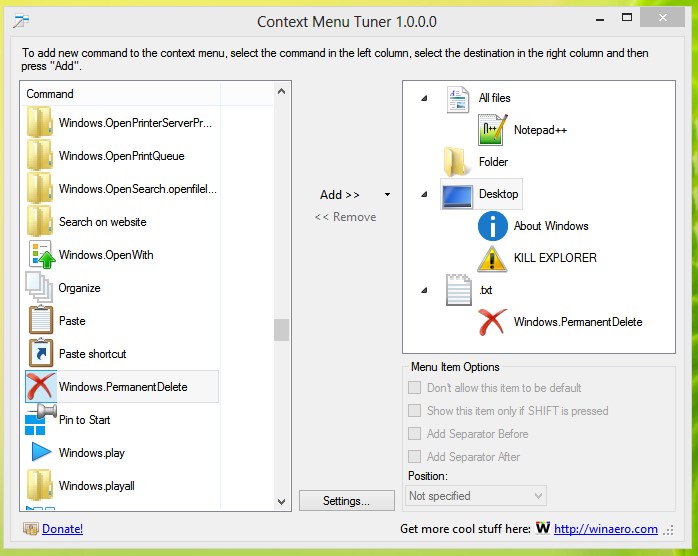
Task: Click the Search on website folder icon
Action: [x=40, y=221]
